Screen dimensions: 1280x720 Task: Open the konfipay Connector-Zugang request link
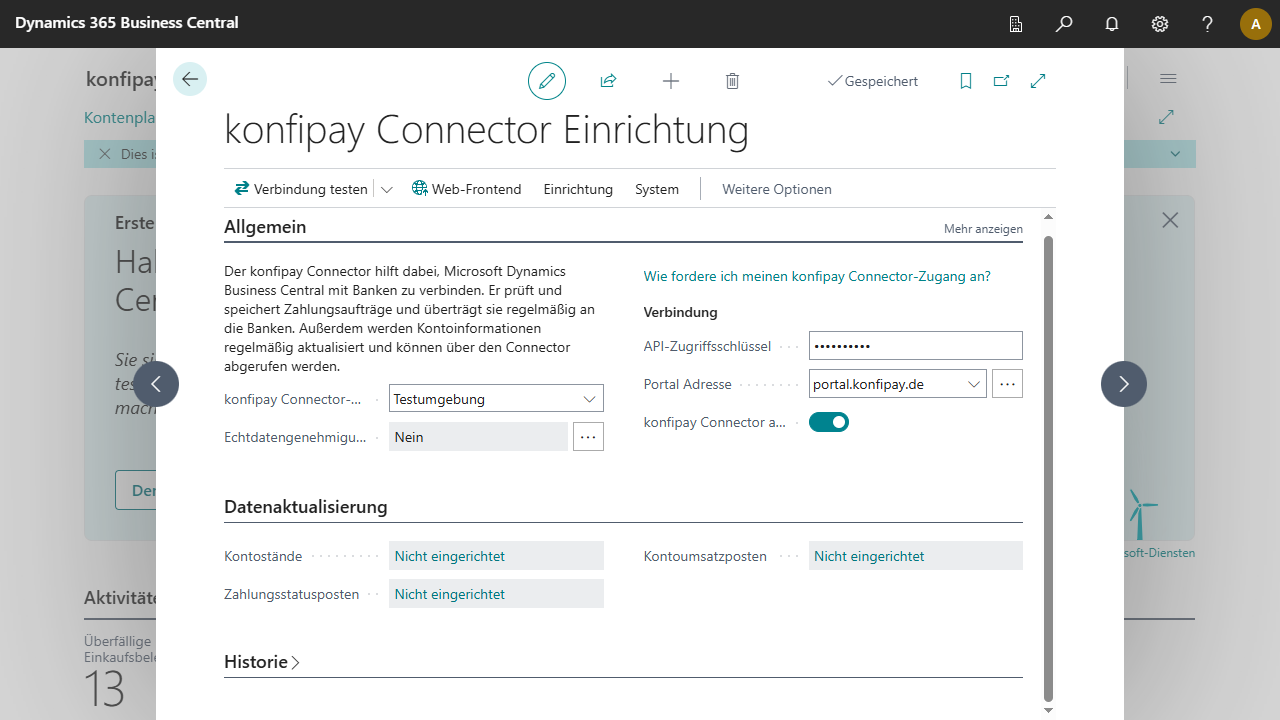click(x=817, y=276)
